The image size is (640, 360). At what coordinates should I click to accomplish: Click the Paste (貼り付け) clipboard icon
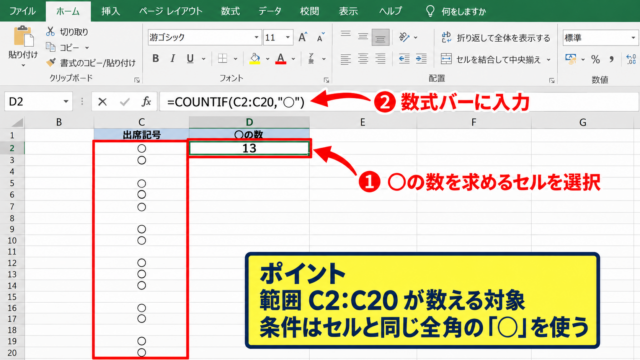pyautogui.click(x=23, y=37)
